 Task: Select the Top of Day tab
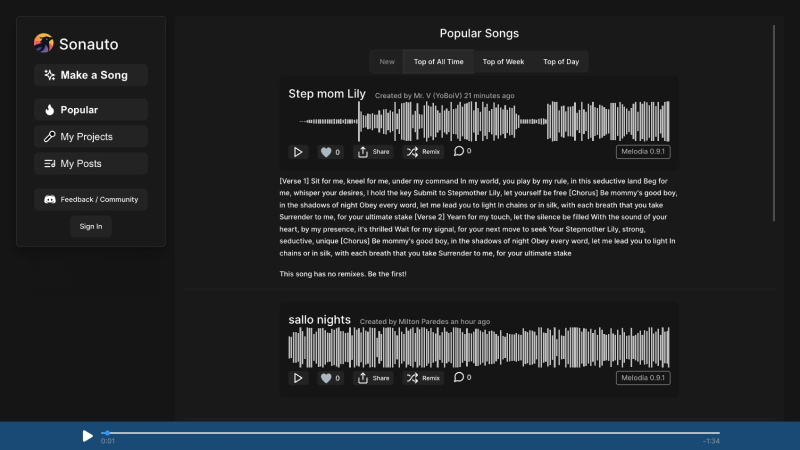(x=561, y=62)
